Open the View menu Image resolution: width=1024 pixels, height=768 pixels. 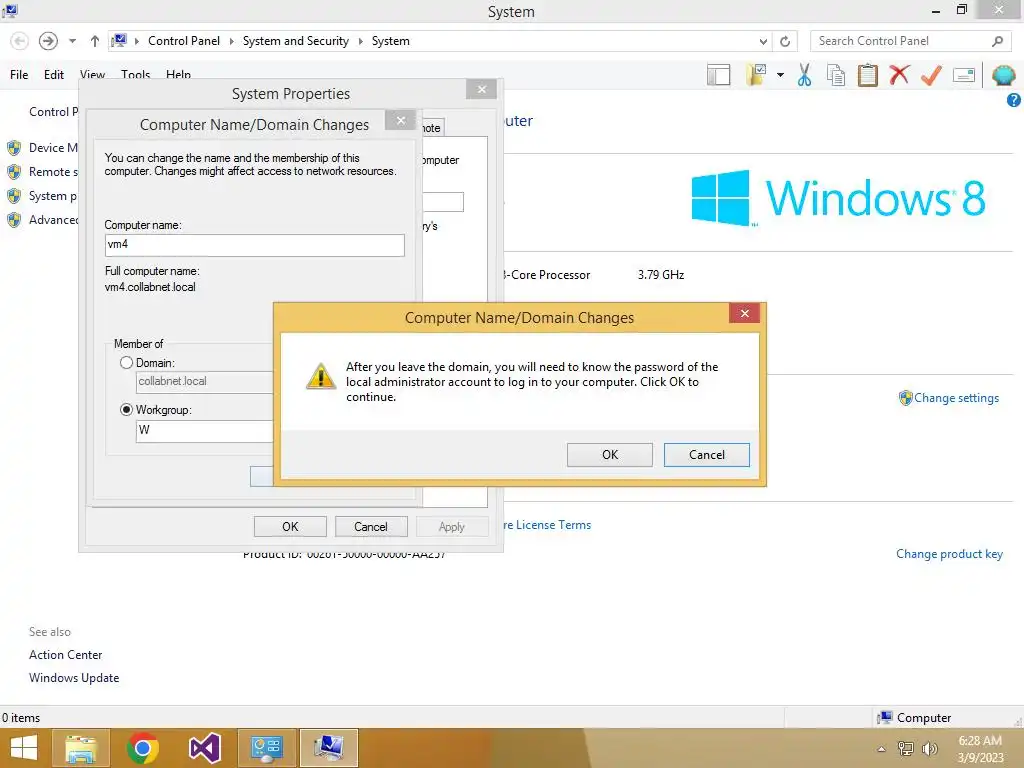point(92,74)
